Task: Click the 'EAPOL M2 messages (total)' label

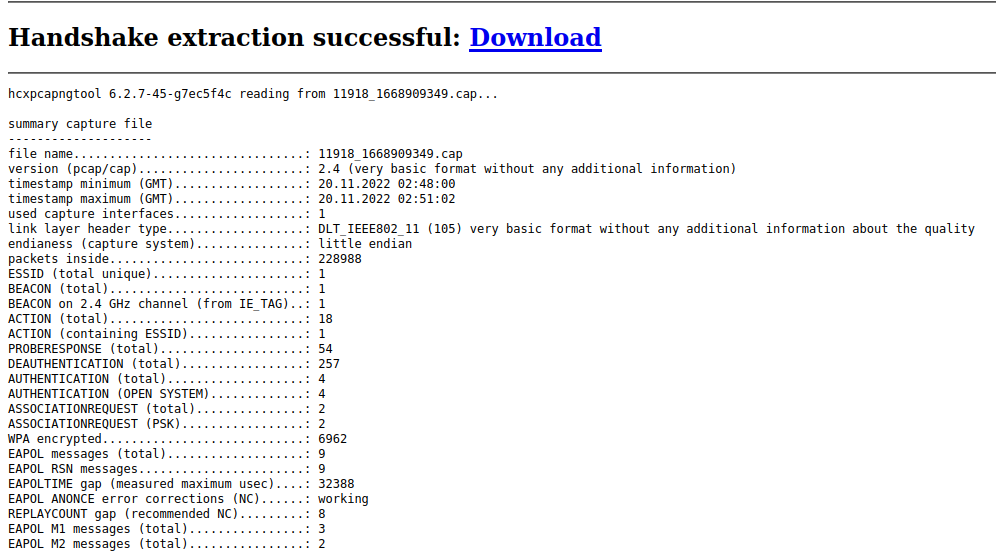Action: coord(98,544)
